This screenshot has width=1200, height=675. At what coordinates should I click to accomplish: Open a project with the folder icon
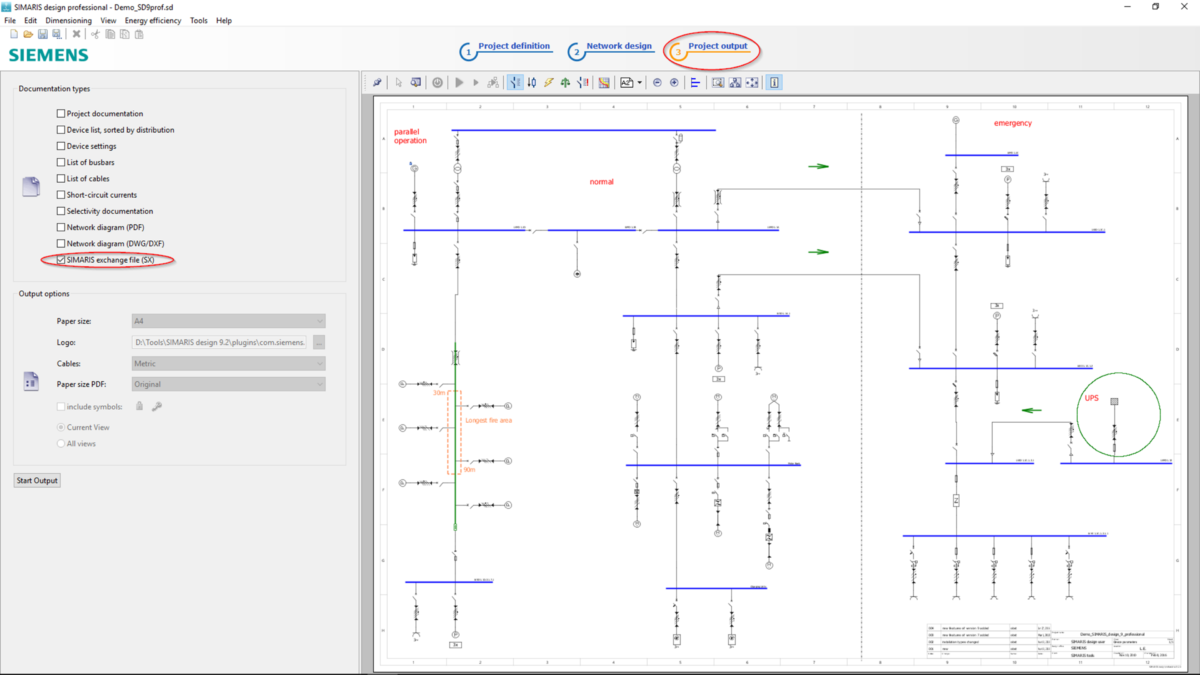28,34
